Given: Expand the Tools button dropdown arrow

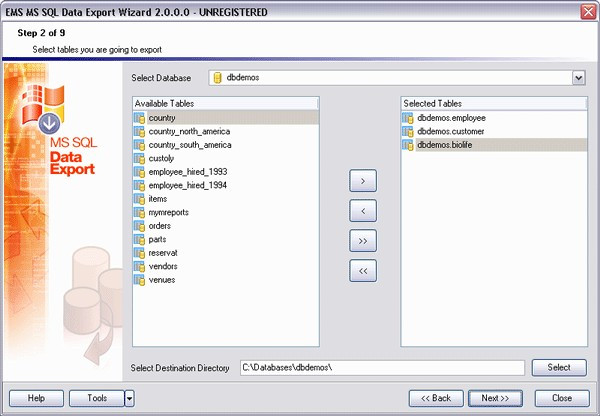Looking at the screenshot, I should click(129, 398).
